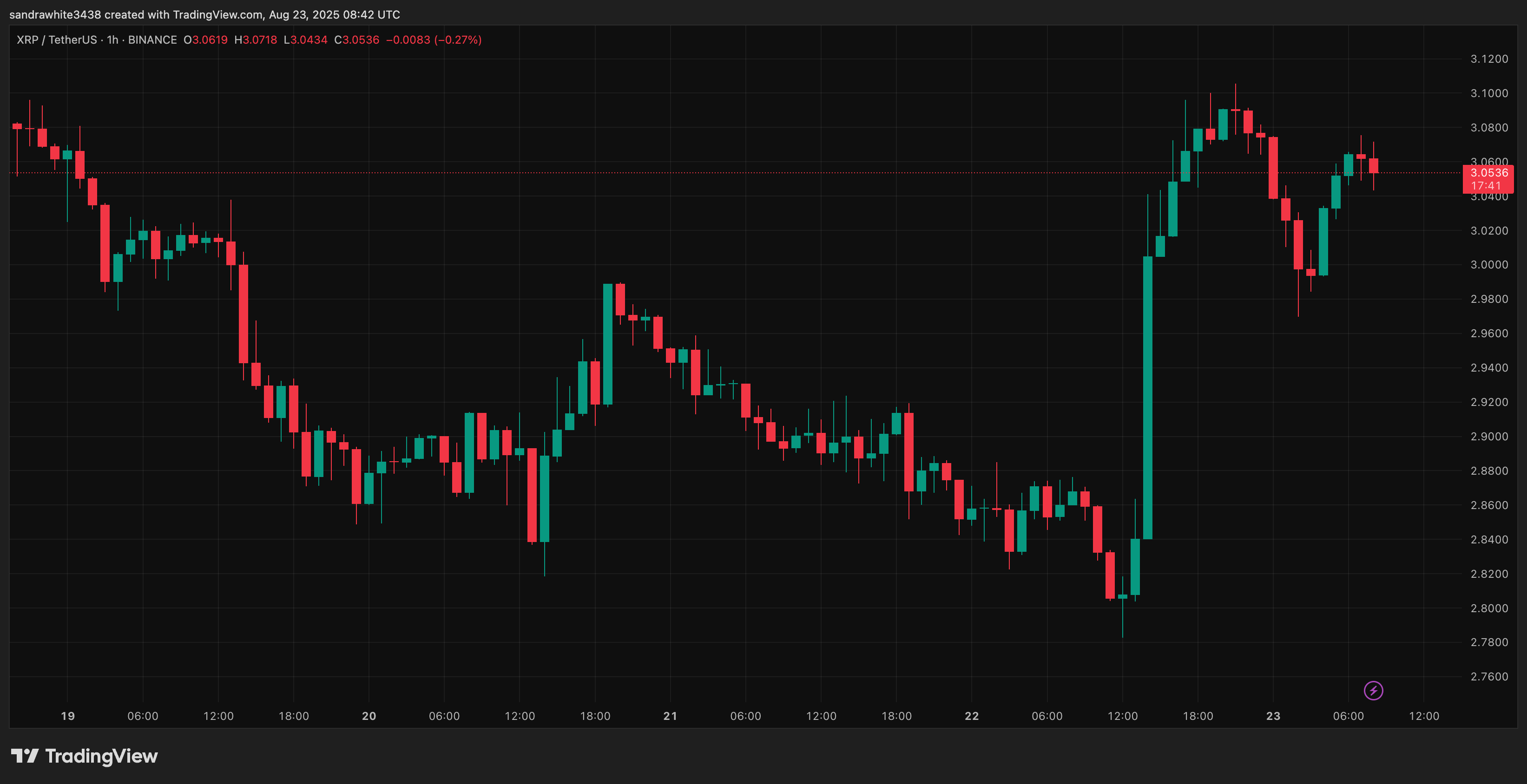Click the BINANCE exchange label
The width and height of the screenshot is (1527, 784).
tap(152, 39)
